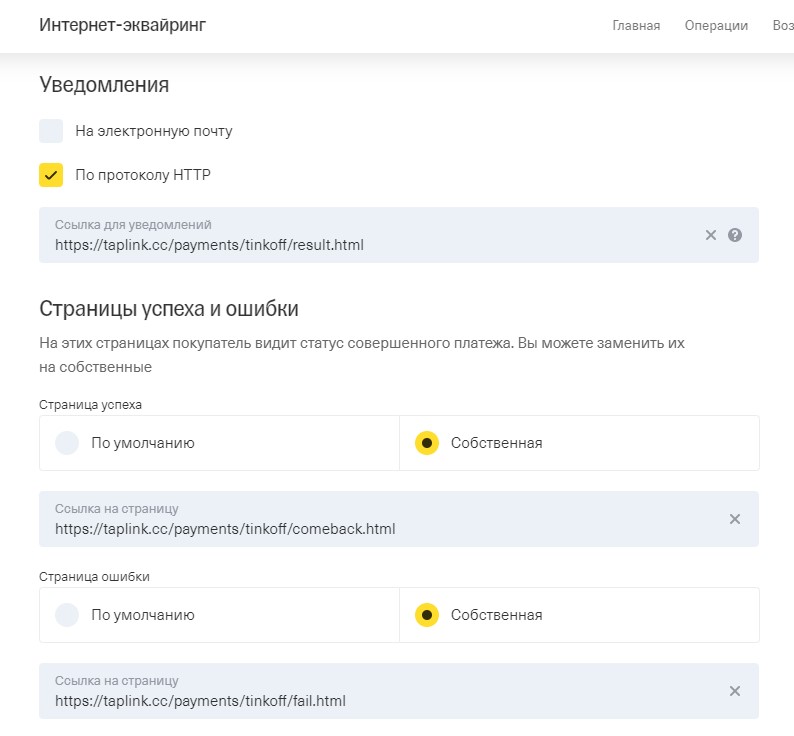
Task: Go to the Операции navigation tab
Action: [716, 26]
